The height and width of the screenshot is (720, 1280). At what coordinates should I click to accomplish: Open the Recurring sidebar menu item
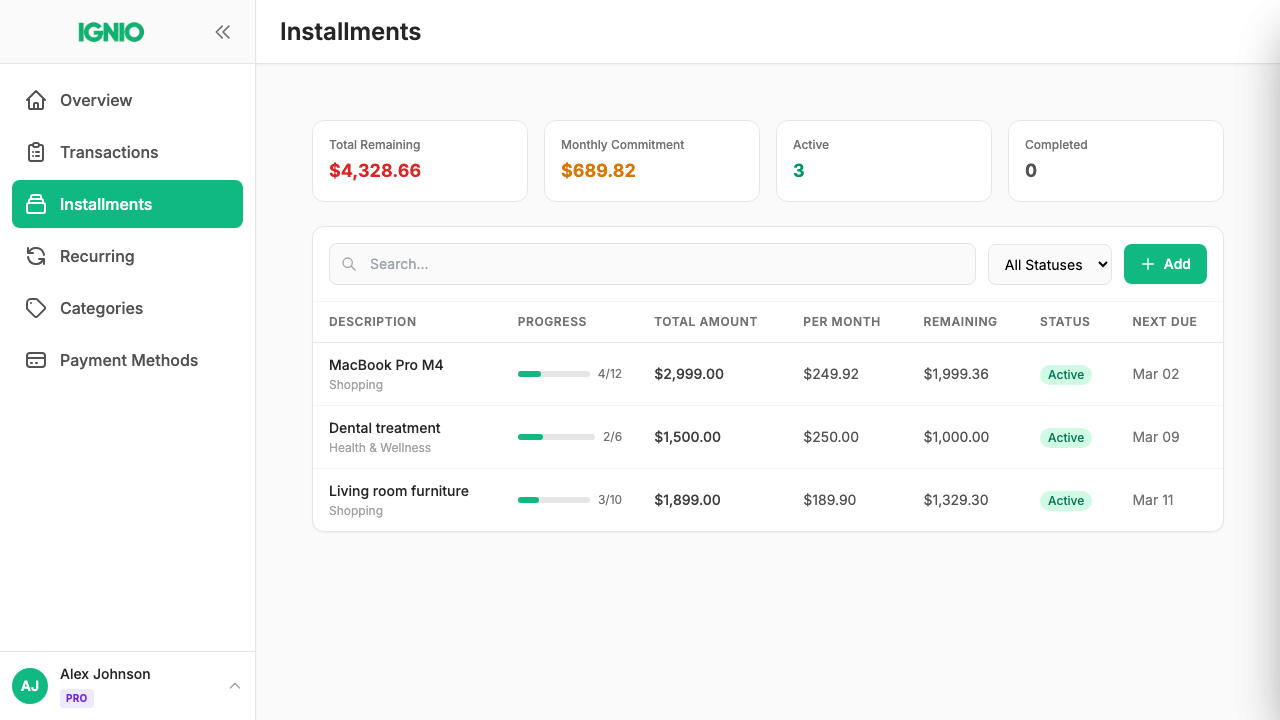click(97, 256)
